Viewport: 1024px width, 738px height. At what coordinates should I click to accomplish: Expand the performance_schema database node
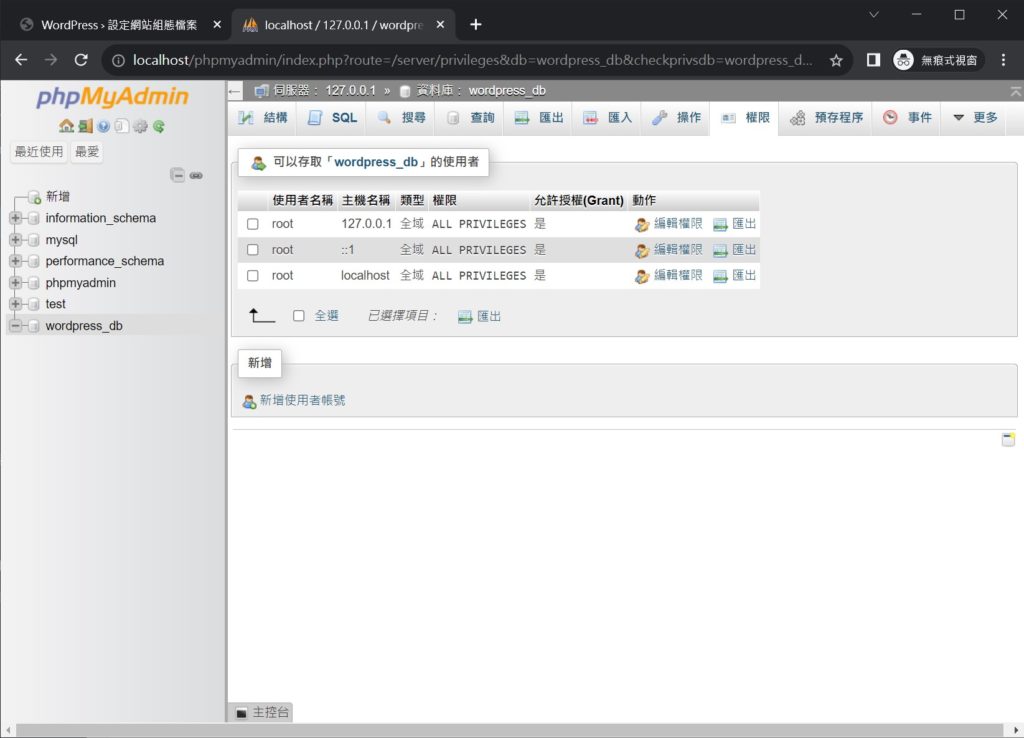tap(16, 261)
